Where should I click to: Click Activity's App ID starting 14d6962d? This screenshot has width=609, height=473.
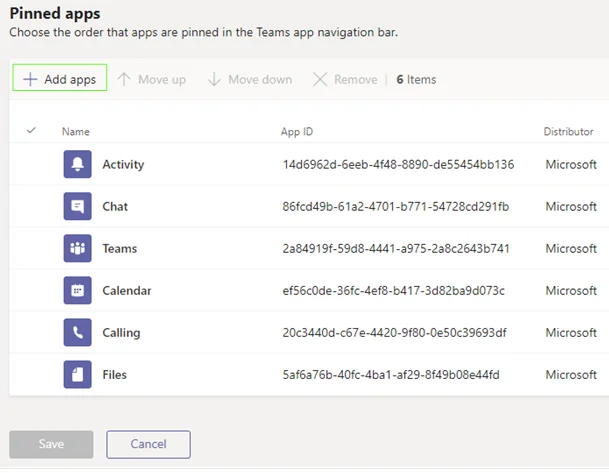coord(398,165)
